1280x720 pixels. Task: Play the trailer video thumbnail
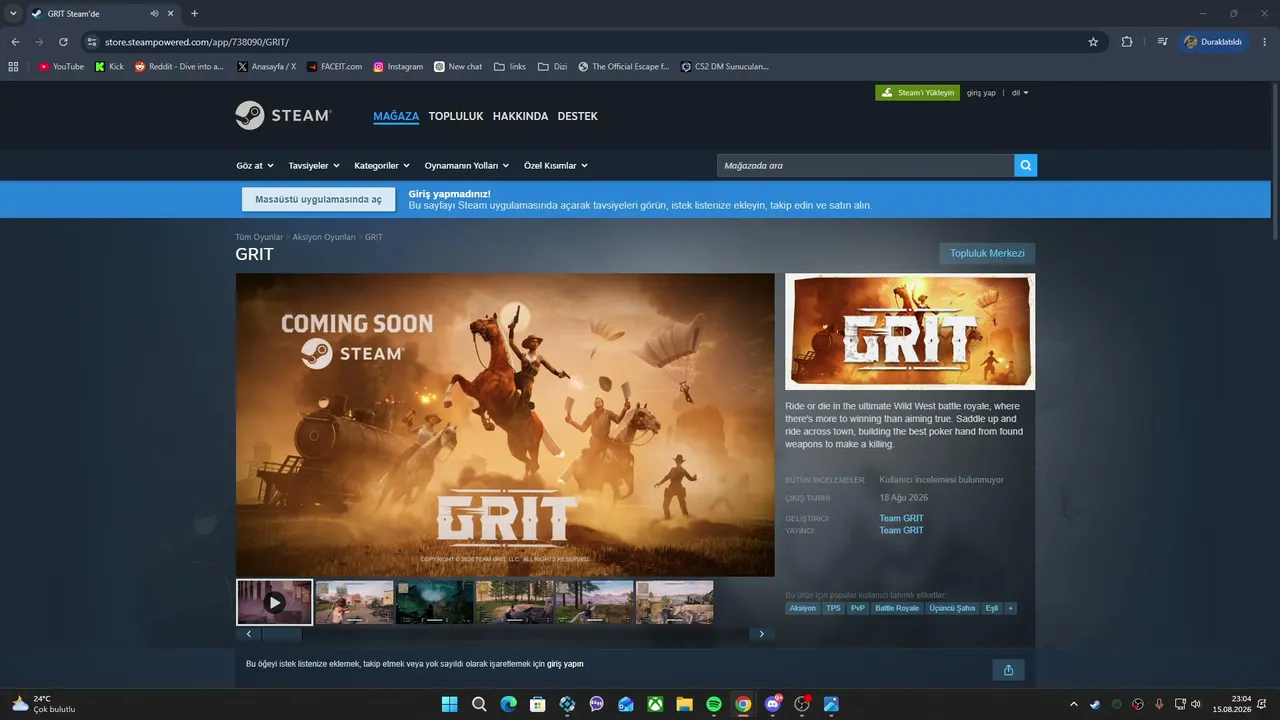[x=274, y=602]
